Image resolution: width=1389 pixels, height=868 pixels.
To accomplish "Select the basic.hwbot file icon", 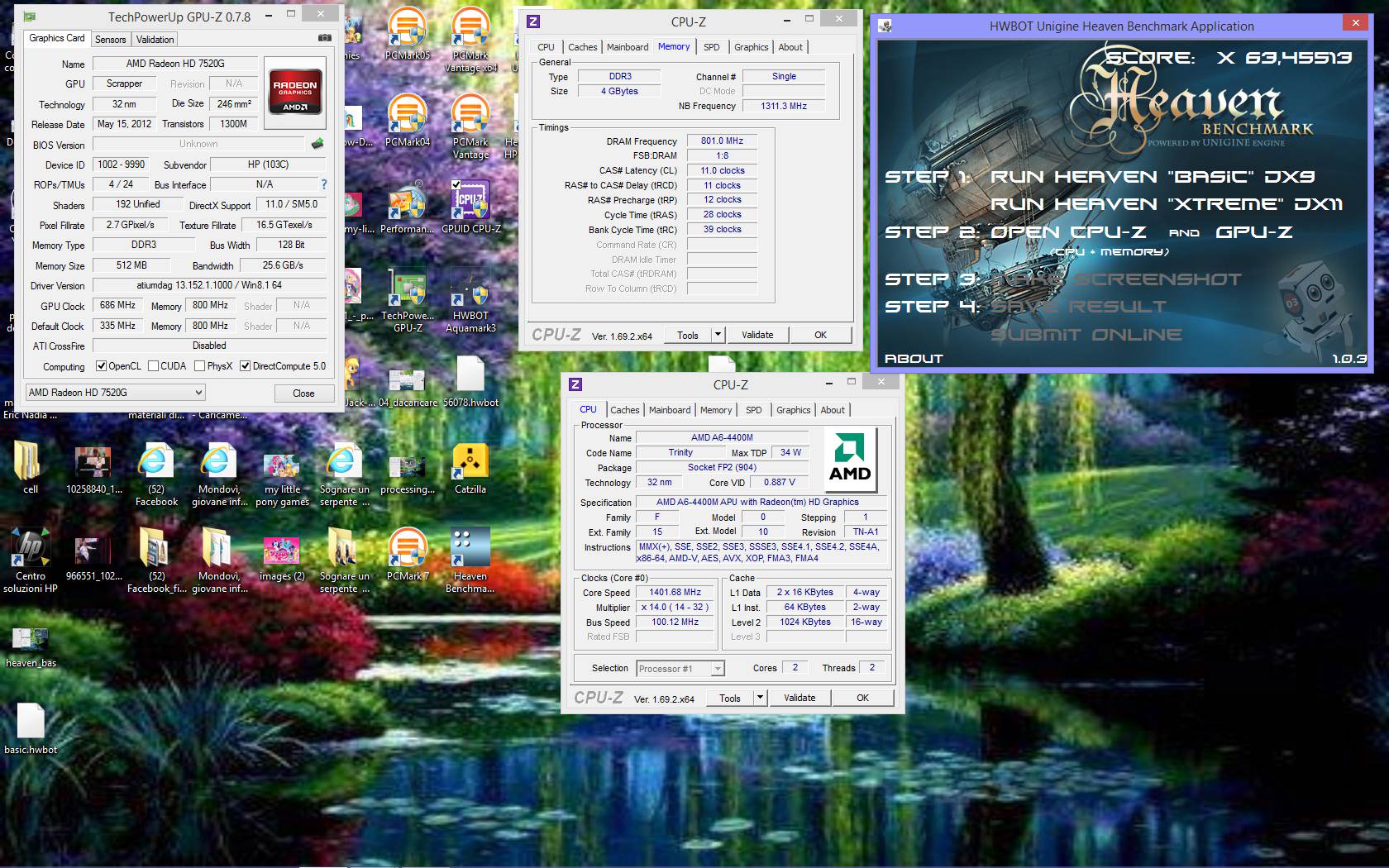I will 31,729.
